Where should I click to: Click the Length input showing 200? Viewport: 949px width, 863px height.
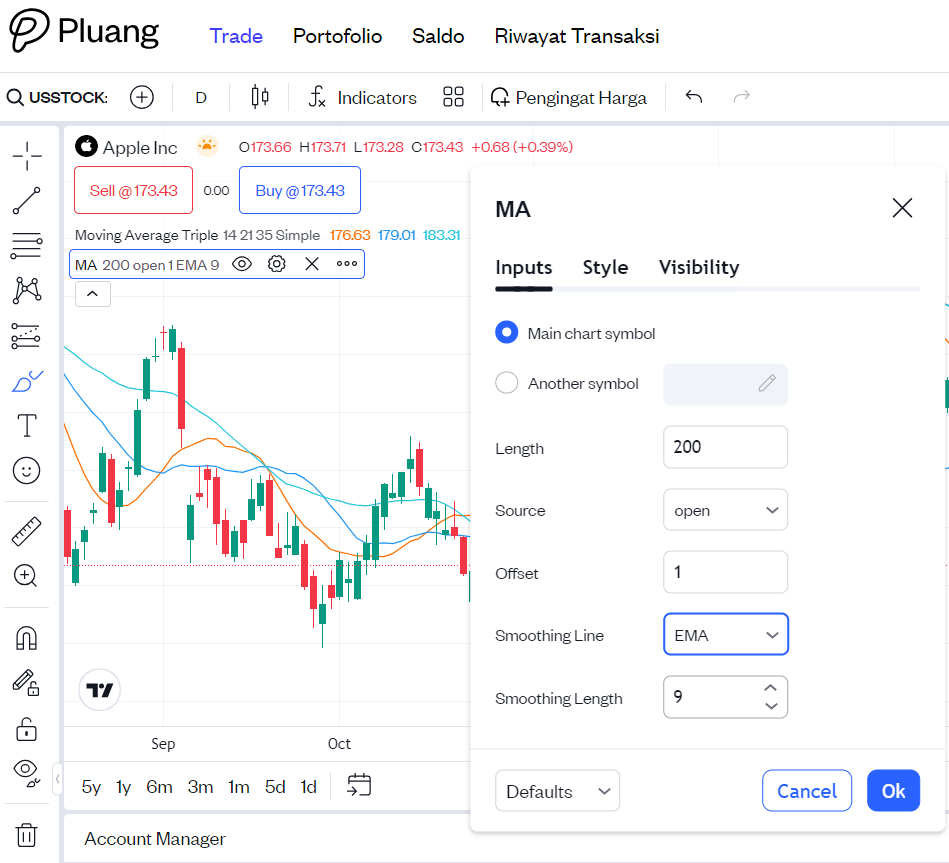pos(725,447)
